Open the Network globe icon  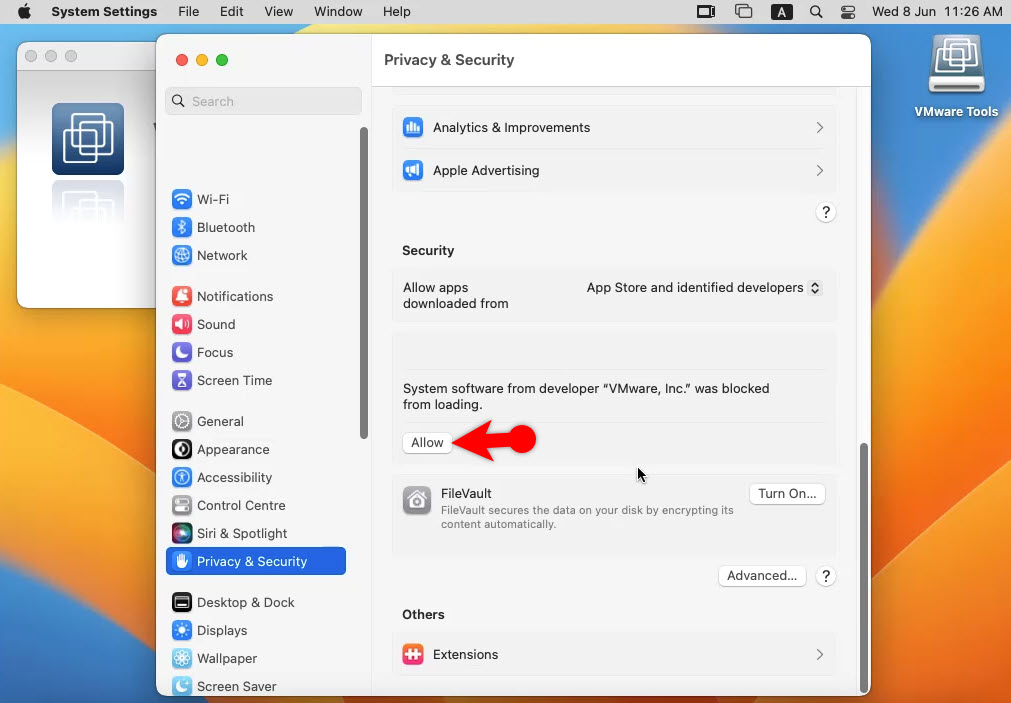tap(182, 255)
